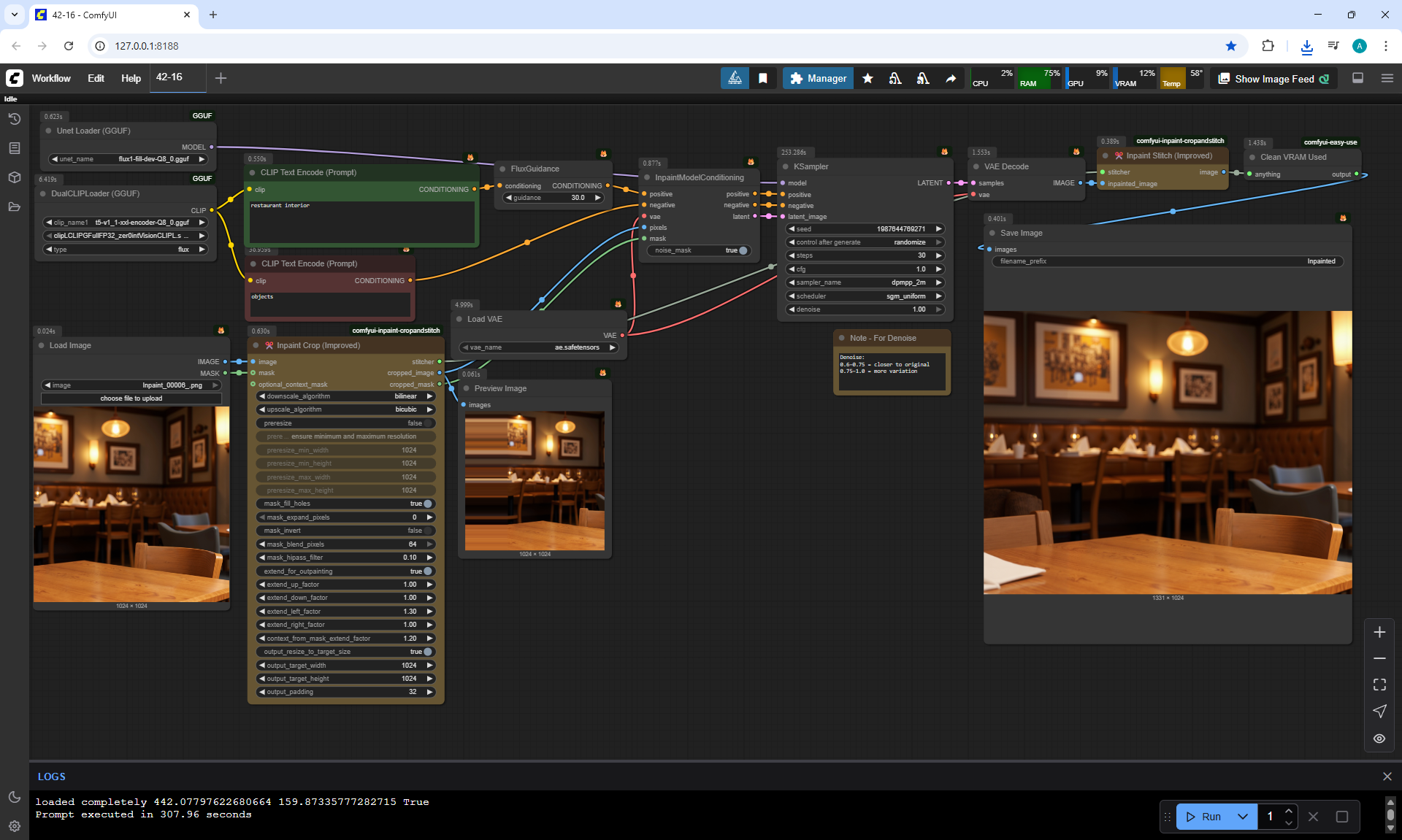Expand the Run button dropdown arrow
The width and height of the screenshot is (1402, 840).
pos(1243,817)
